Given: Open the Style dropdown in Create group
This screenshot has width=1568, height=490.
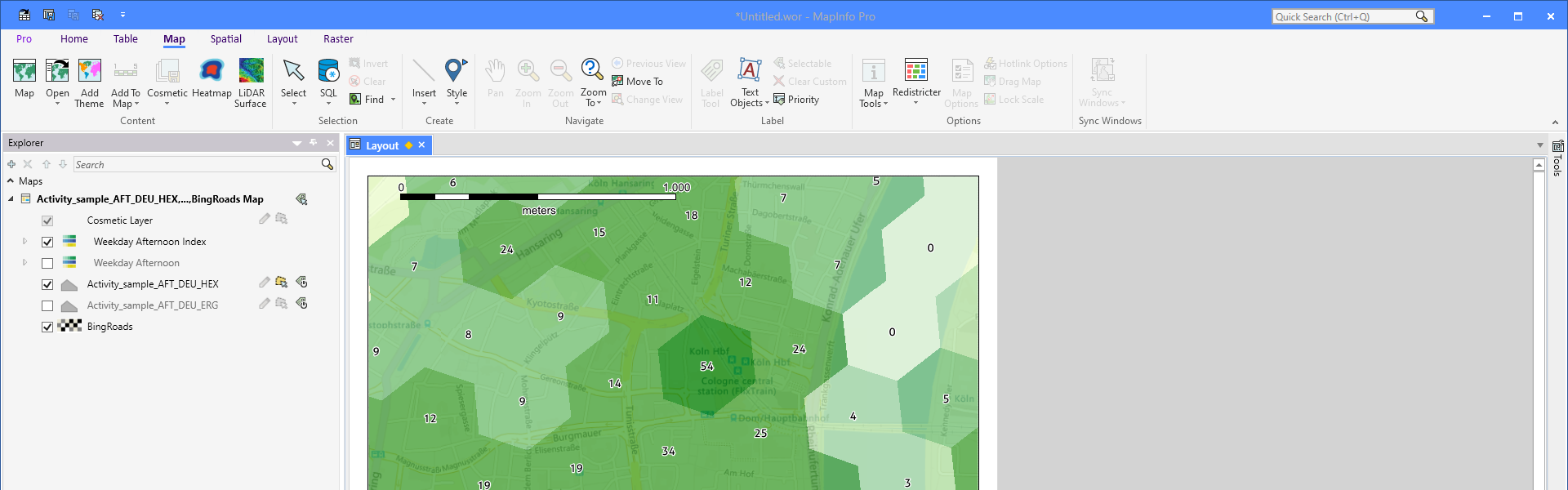Looking at the screenshot, I should pyautogui.click(x=457, y=82).
